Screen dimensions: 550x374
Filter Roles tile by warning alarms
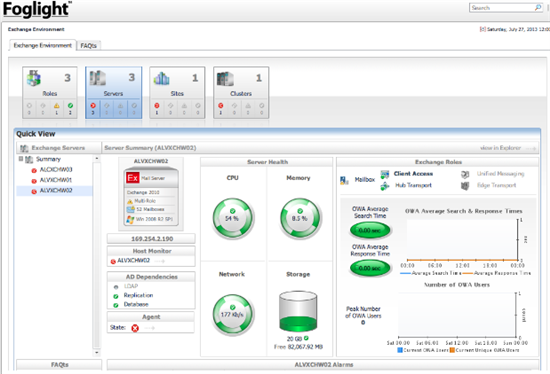click(x=56, y=106)
